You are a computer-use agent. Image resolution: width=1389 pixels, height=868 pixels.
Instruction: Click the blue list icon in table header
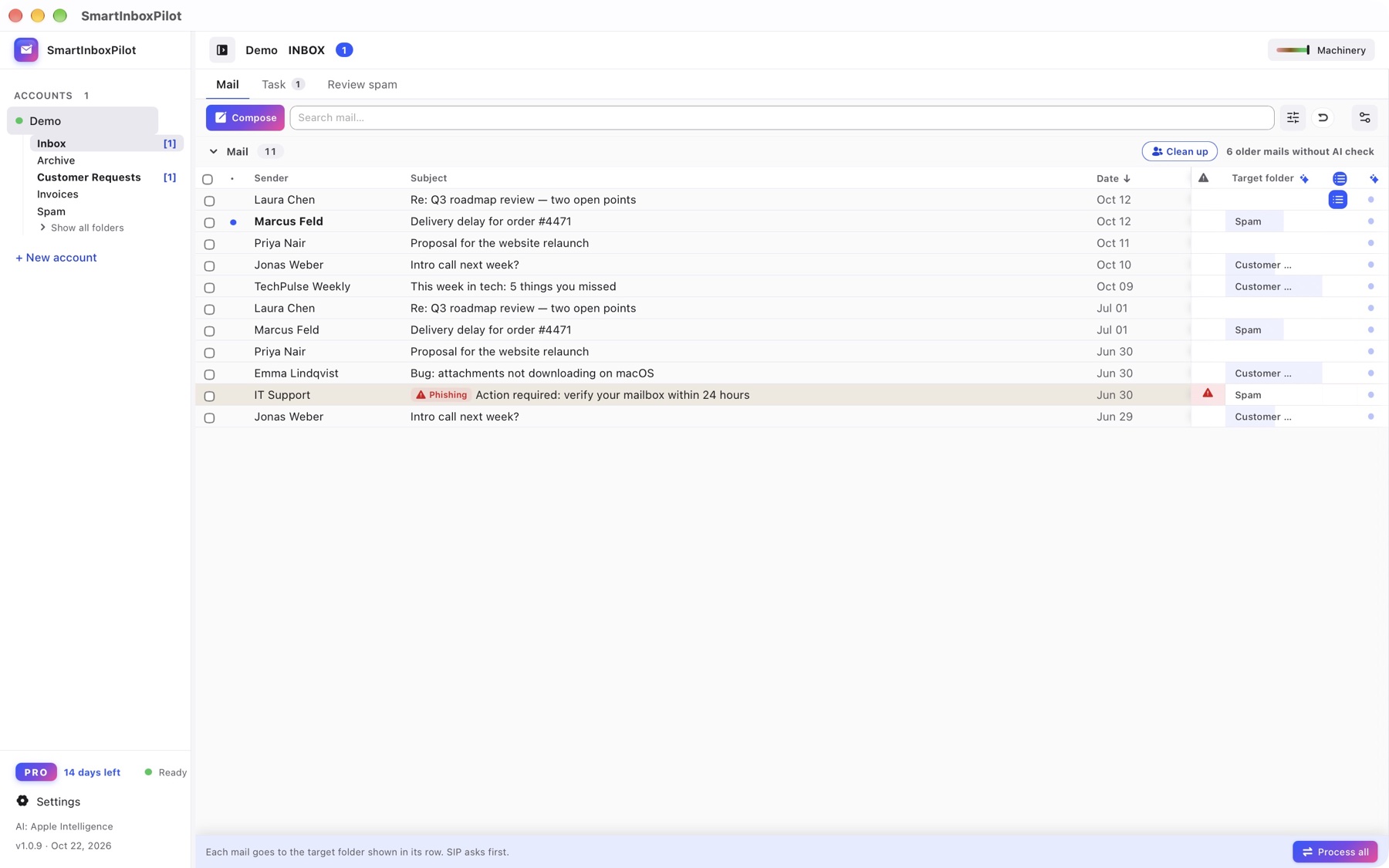1340,179
